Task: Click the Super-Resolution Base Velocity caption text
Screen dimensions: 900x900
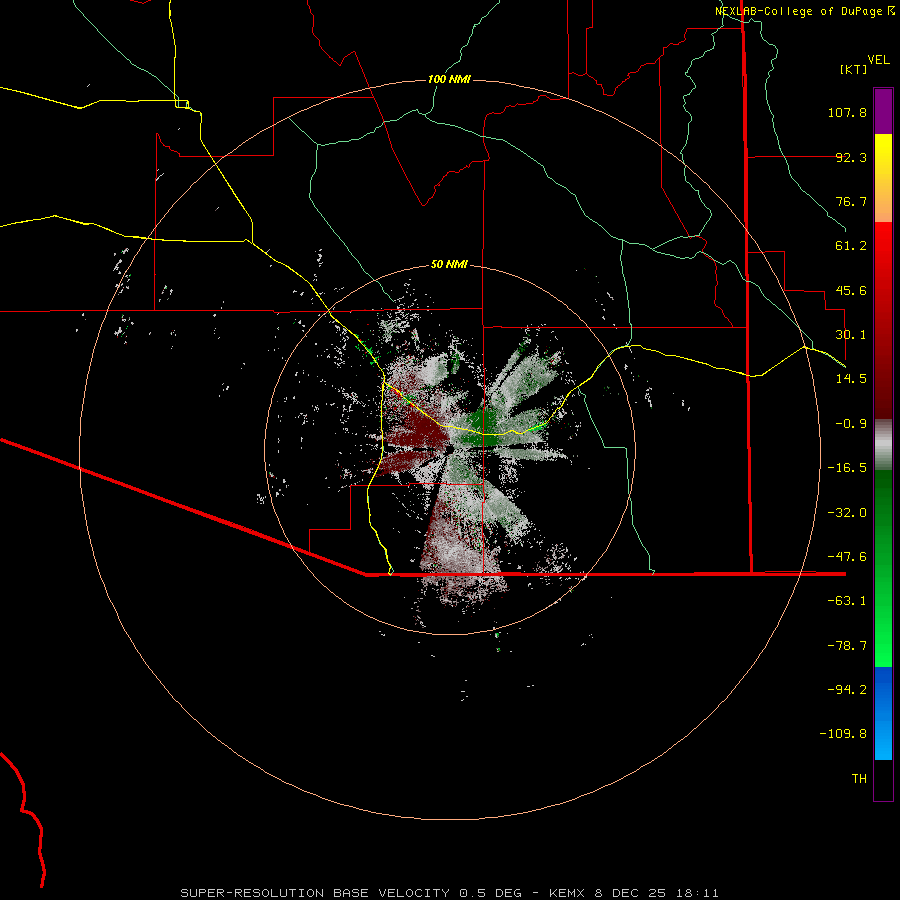Action: tap(449, 893)
